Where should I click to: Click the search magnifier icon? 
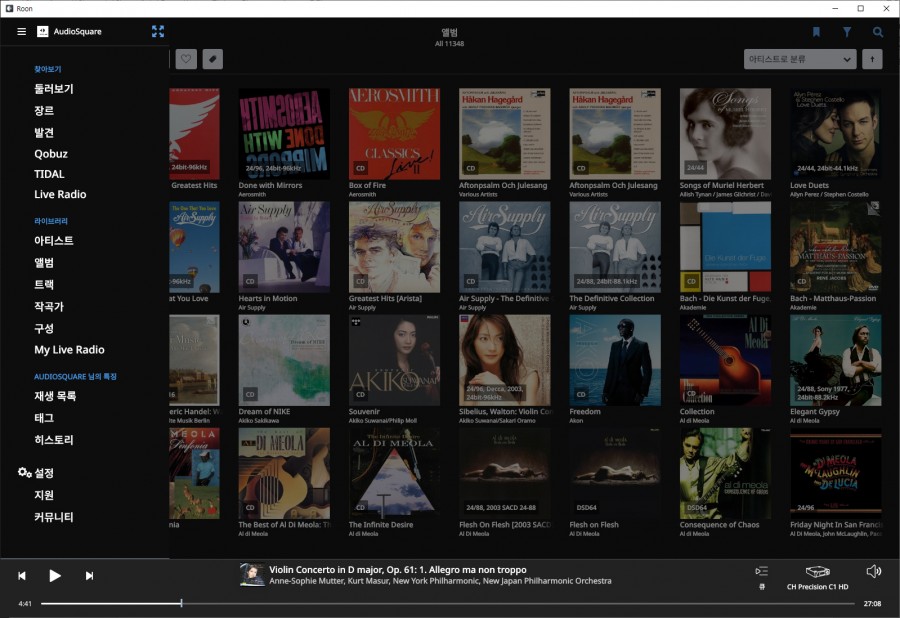878,32
